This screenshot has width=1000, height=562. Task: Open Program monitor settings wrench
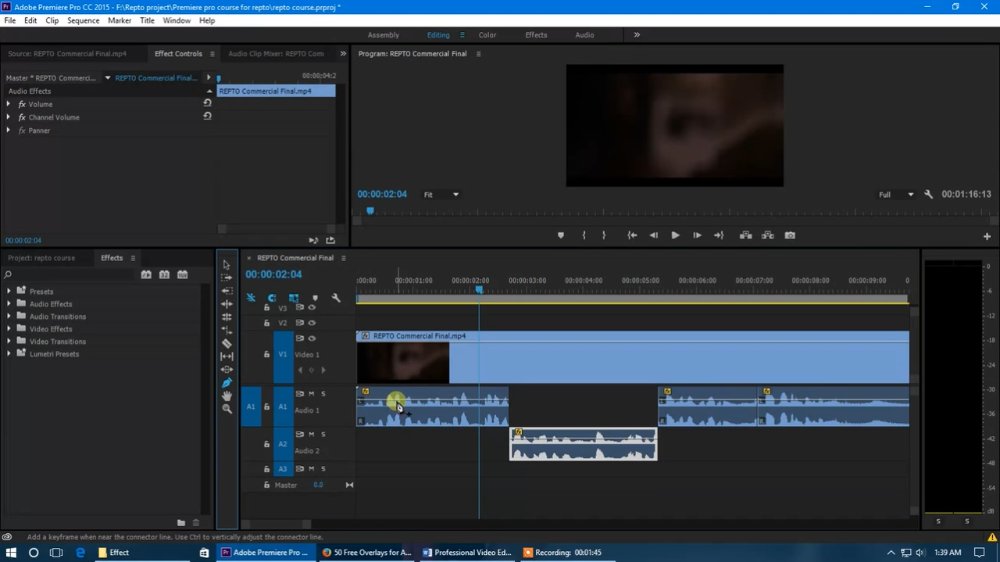coord(929,194)
